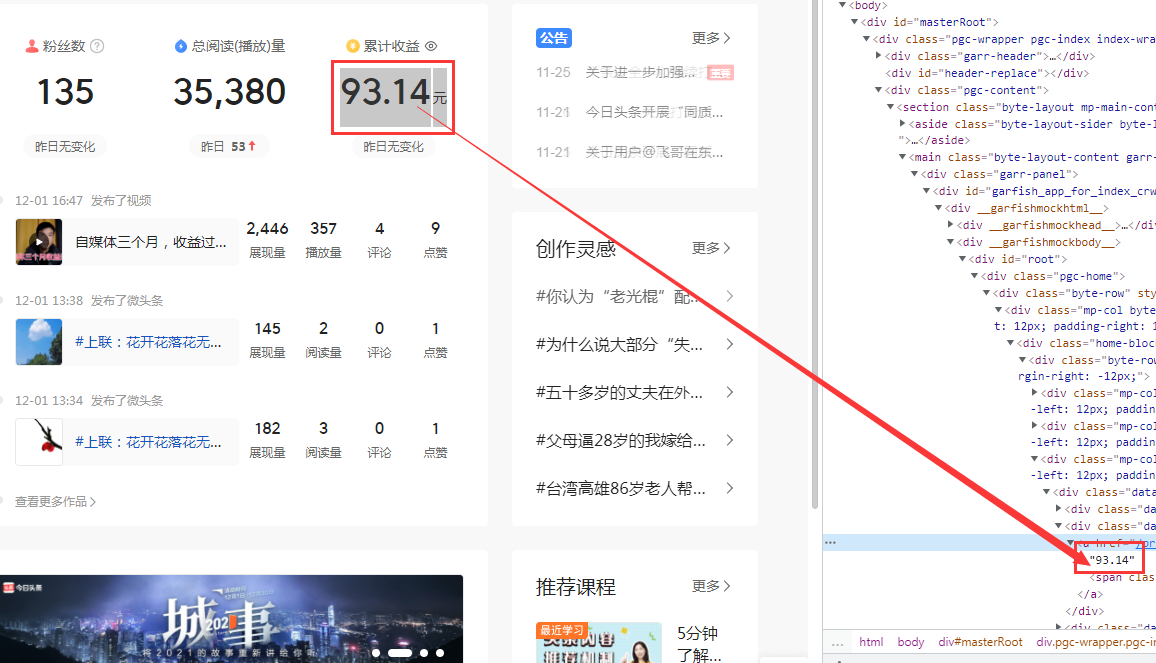Image resolution: width=1156 pixels, height=663 pixels.
Task: Click the help icon beside 粉丝数
Action: pyautogui.click(x=97, y=46)
